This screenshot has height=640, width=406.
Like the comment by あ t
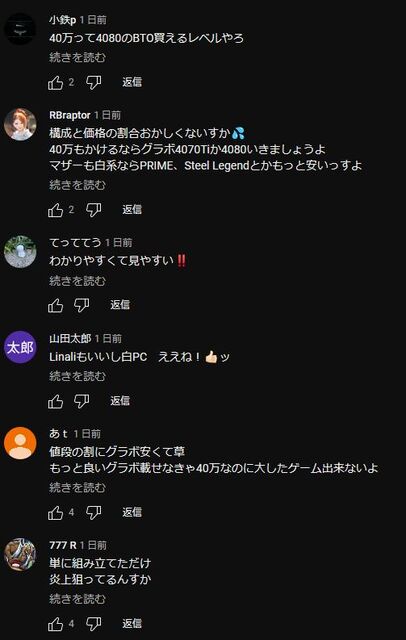pyautogui.click(x=56, y=512)
